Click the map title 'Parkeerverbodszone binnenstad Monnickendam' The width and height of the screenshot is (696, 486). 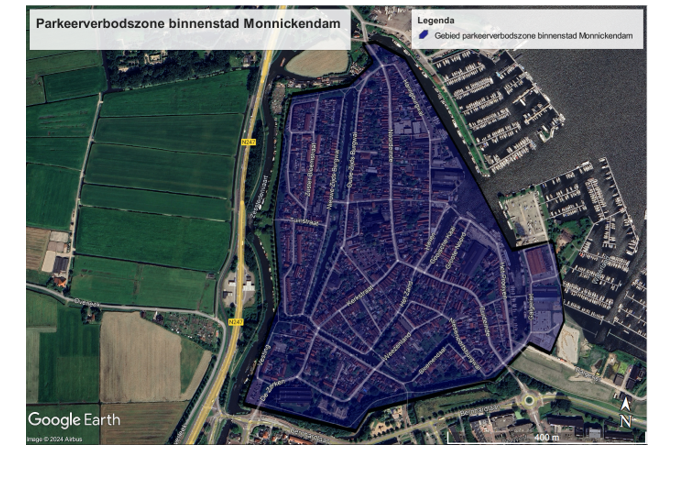click(x=187, y=23)
